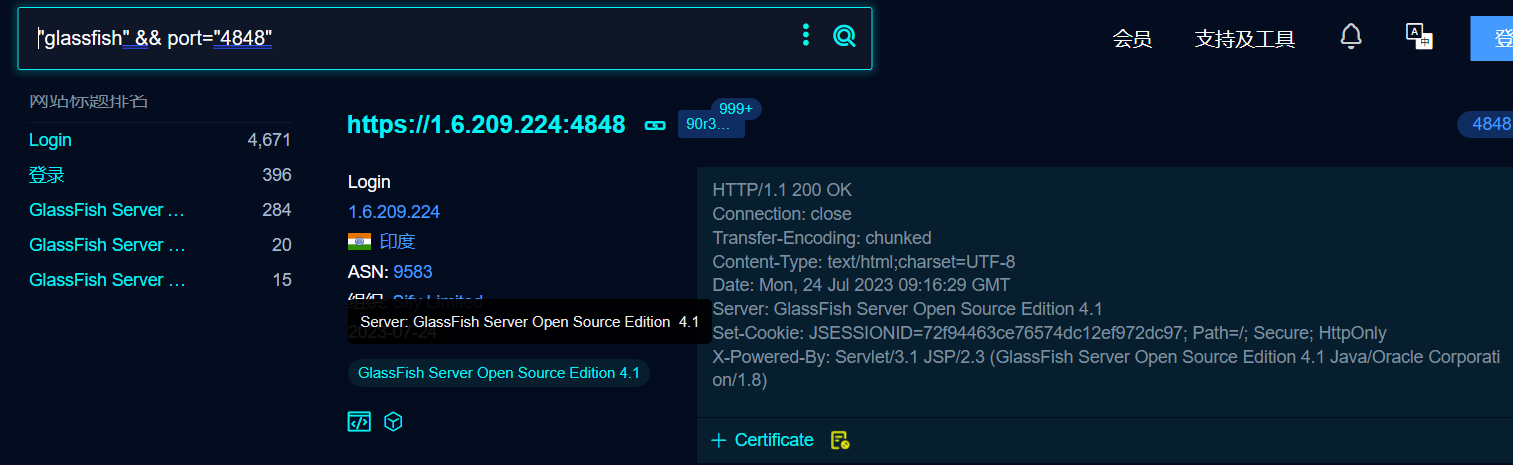Filter by ASN 9583

[x=412, y=272]
